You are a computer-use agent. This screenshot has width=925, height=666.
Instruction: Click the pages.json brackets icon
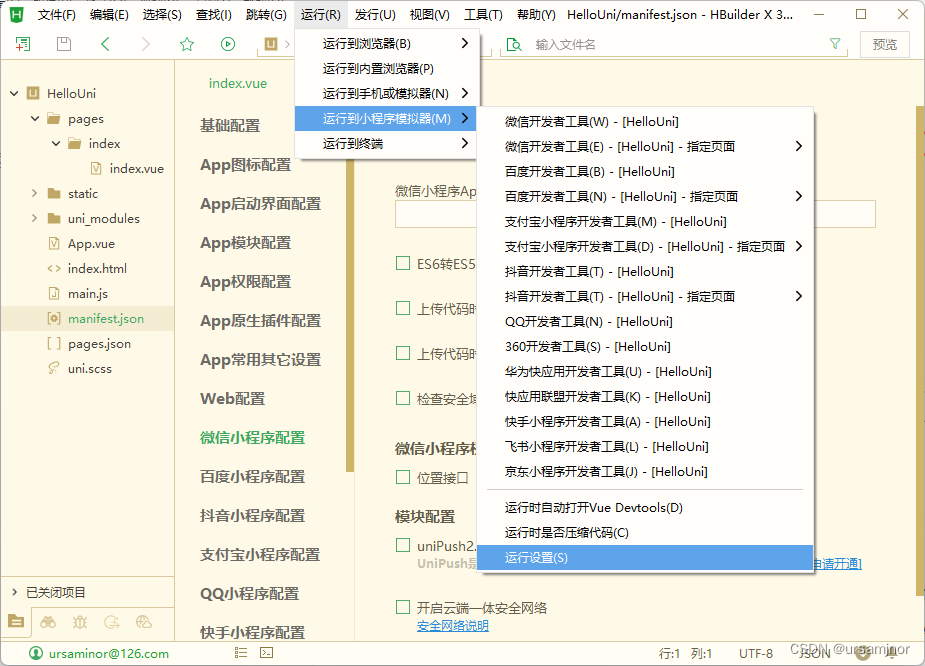tap(54, 343)
